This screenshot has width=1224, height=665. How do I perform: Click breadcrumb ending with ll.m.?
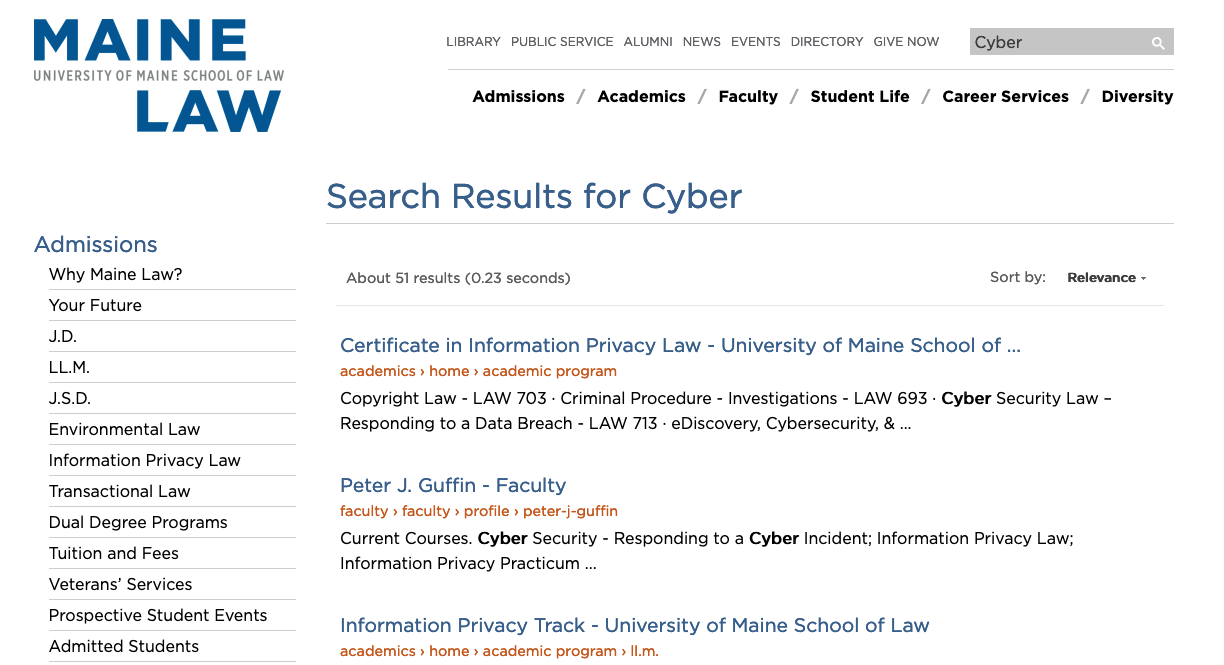pos(499,651)
